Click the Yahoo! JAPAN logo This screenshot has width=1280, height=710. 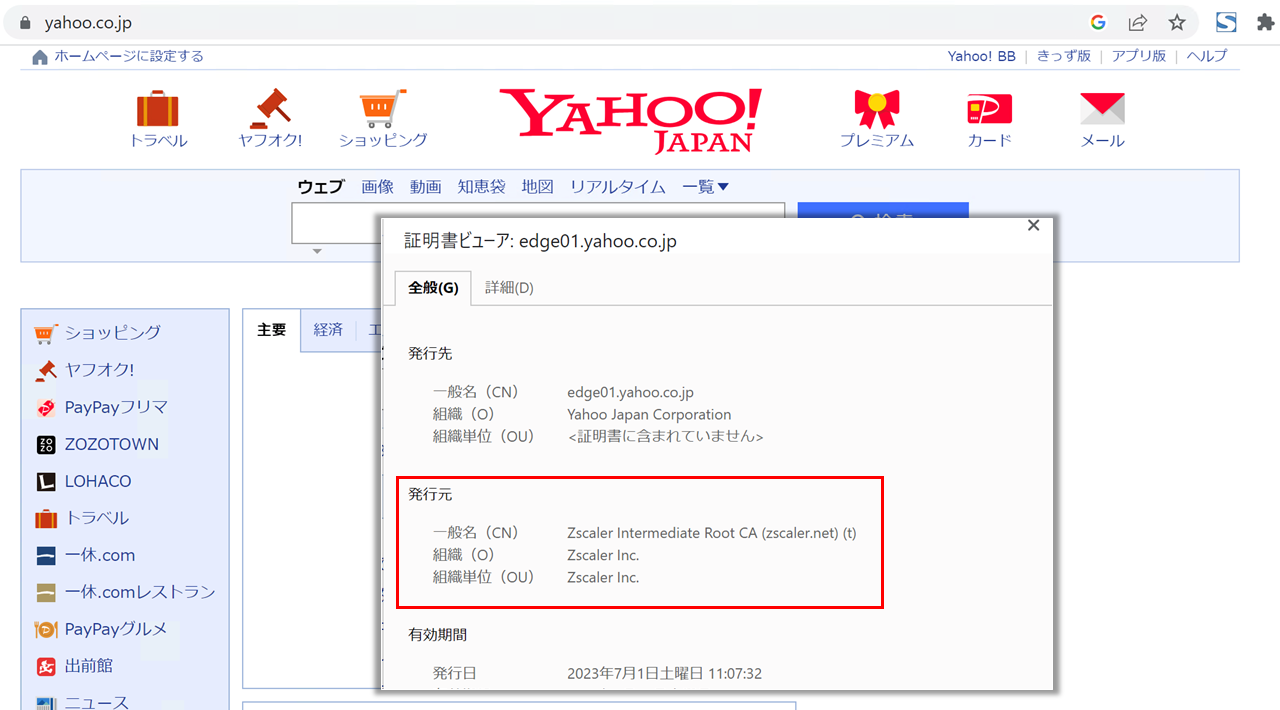630,119
